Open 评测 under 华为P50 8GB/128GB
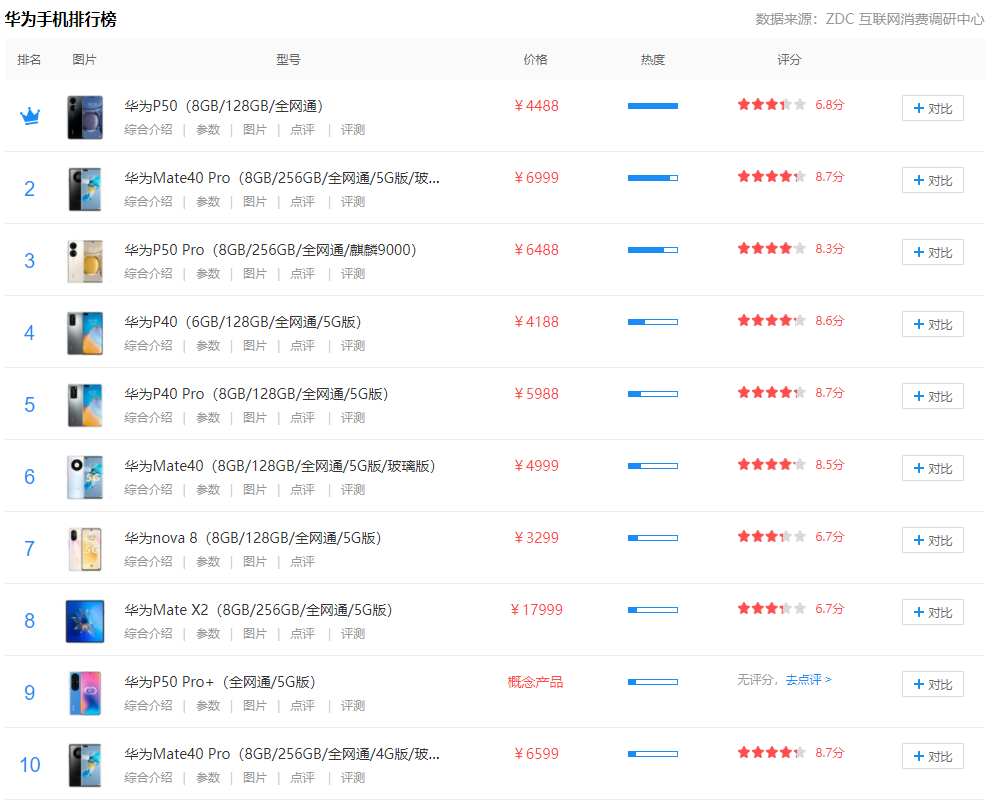Screen dimensions: 992x803 pyautogui.click(x=352, y=130)
